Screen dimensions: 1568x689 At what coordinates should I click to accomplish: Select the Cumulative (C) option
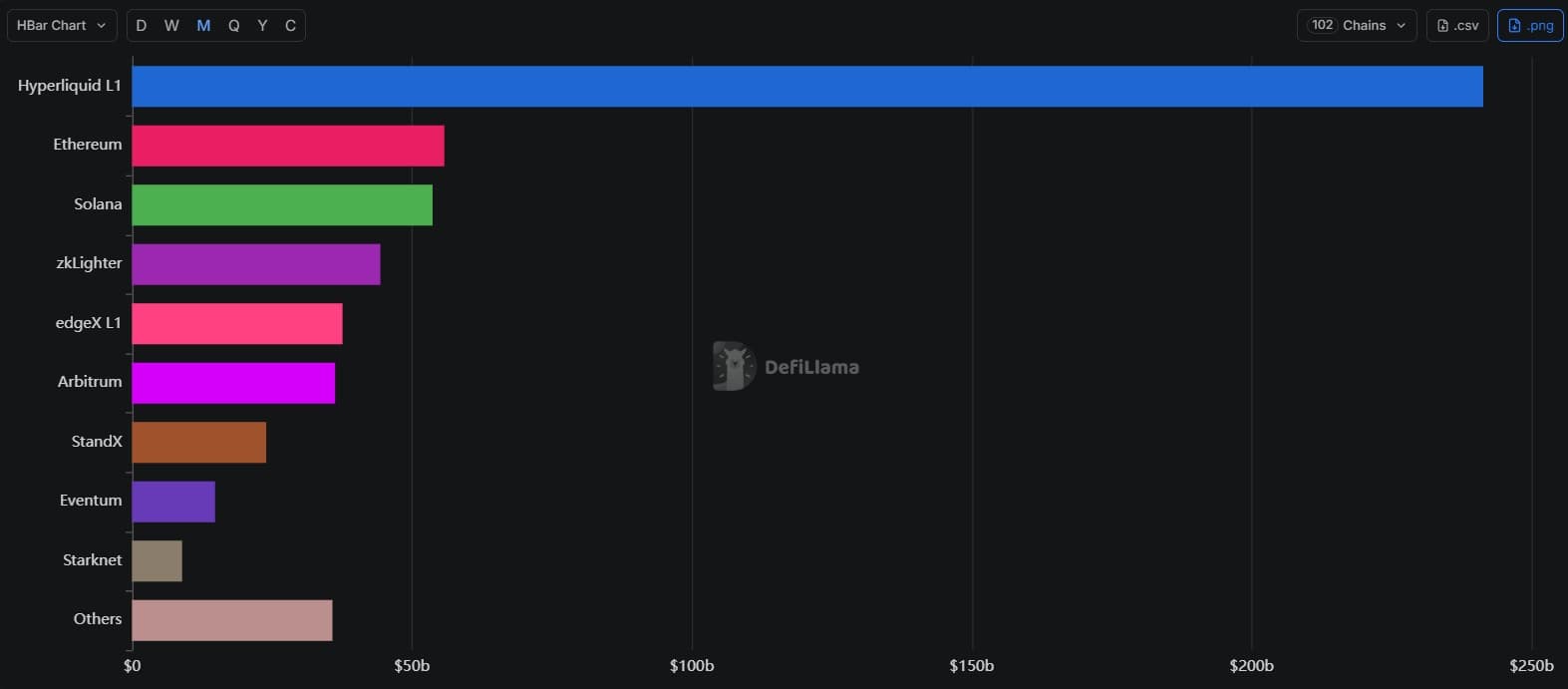tap(290, 25)
